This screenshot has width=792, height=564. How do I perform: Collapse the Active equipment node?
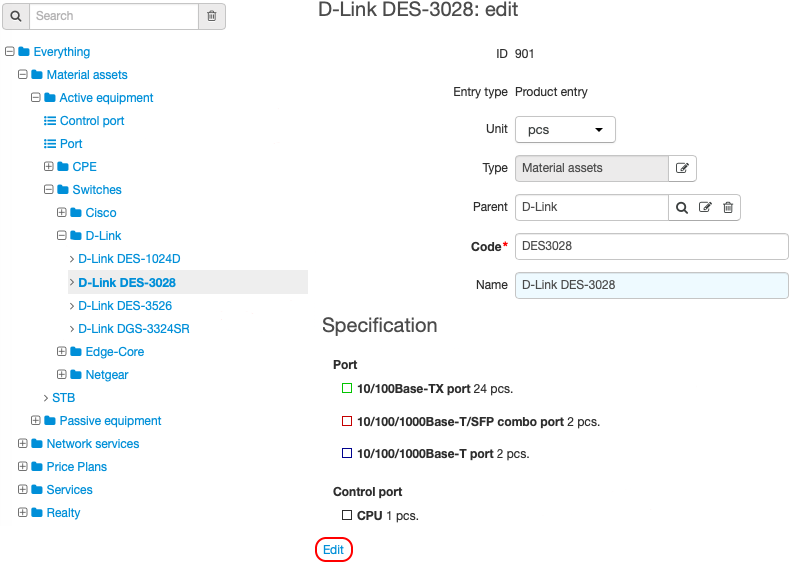(35, 97)
